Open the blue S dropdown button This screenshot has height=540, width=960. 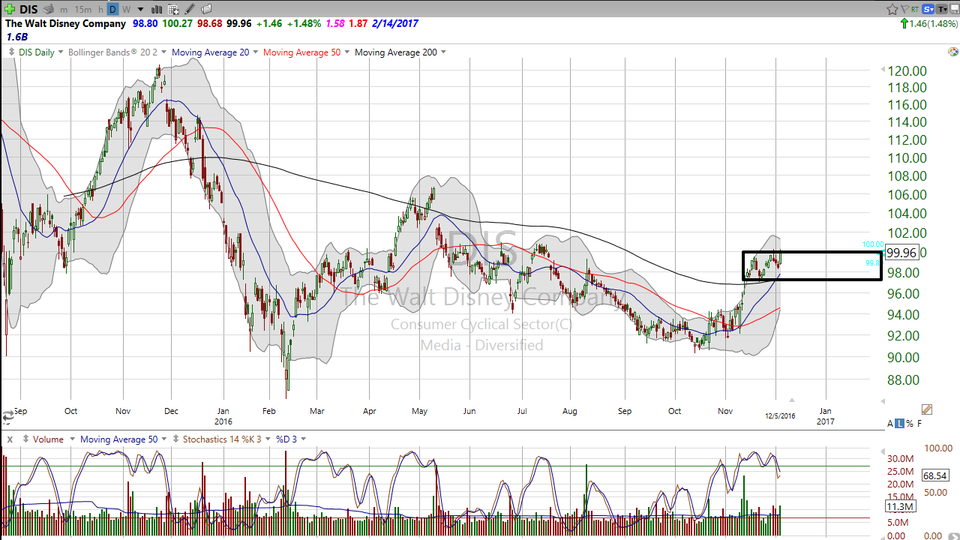[928, 9]
